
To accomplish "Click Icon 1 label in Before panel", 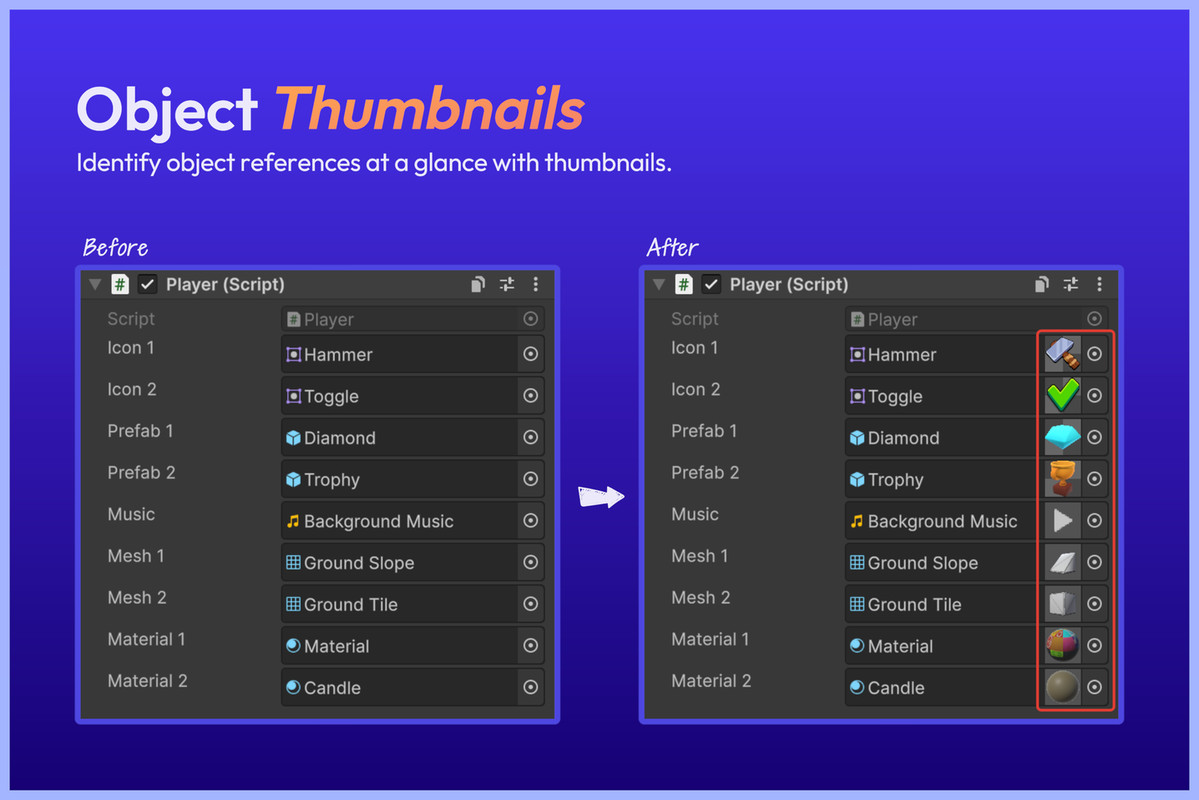I will (x=131, y=348).
